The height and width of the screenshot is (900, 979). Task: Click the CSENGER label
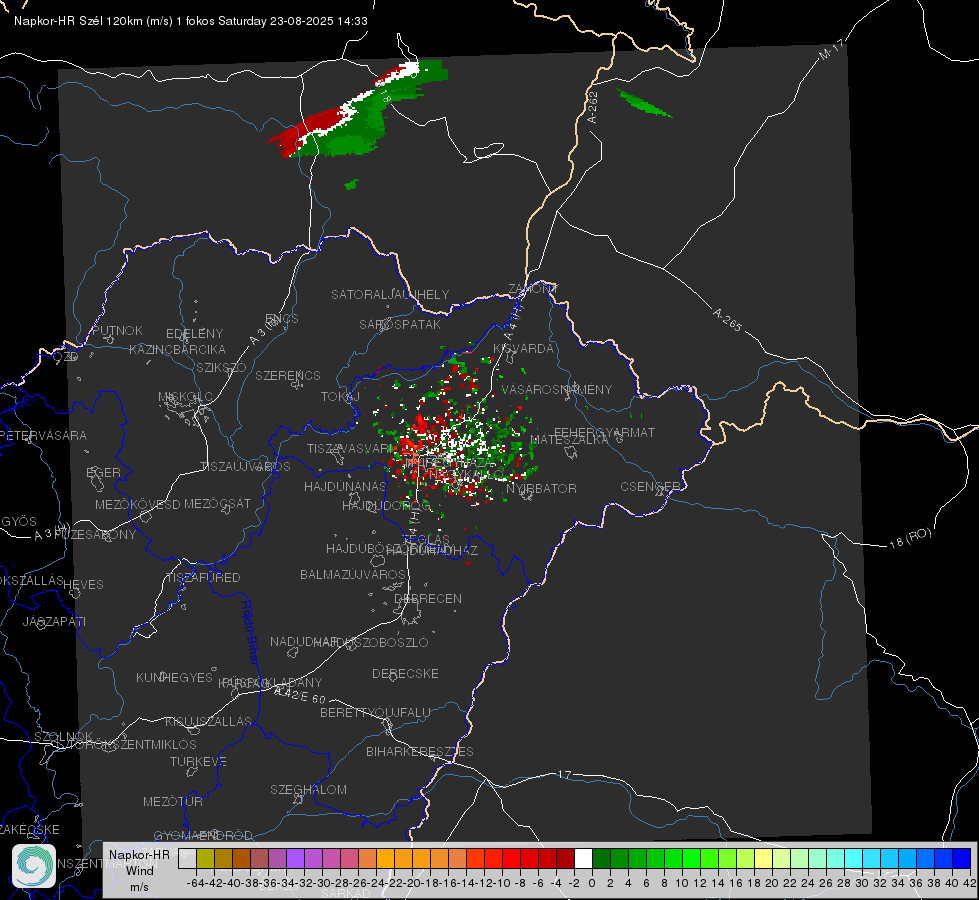pos(650,487)
